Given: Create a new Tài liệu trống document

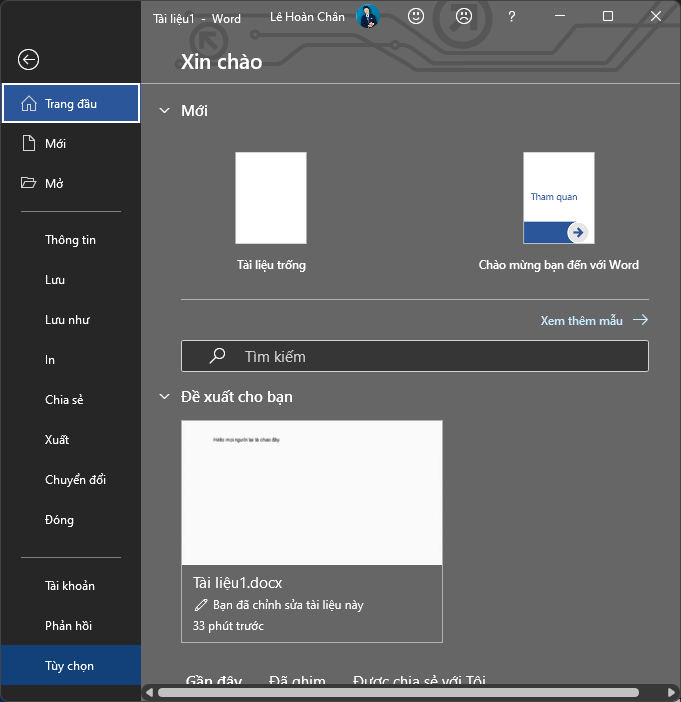Looking at the screenshot, I should 271,198.
